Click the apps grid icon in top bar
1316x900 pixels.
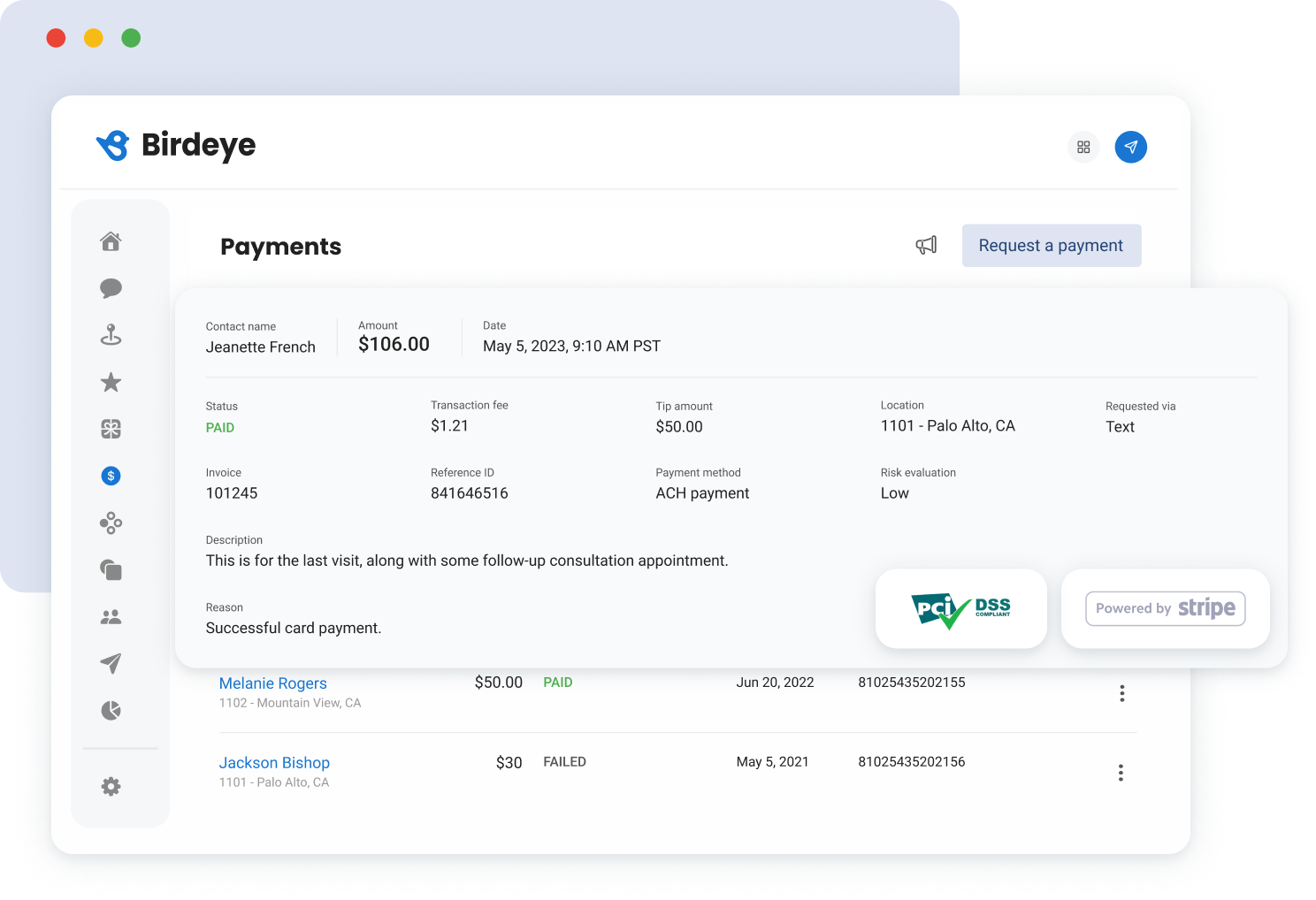point(1083,147)
